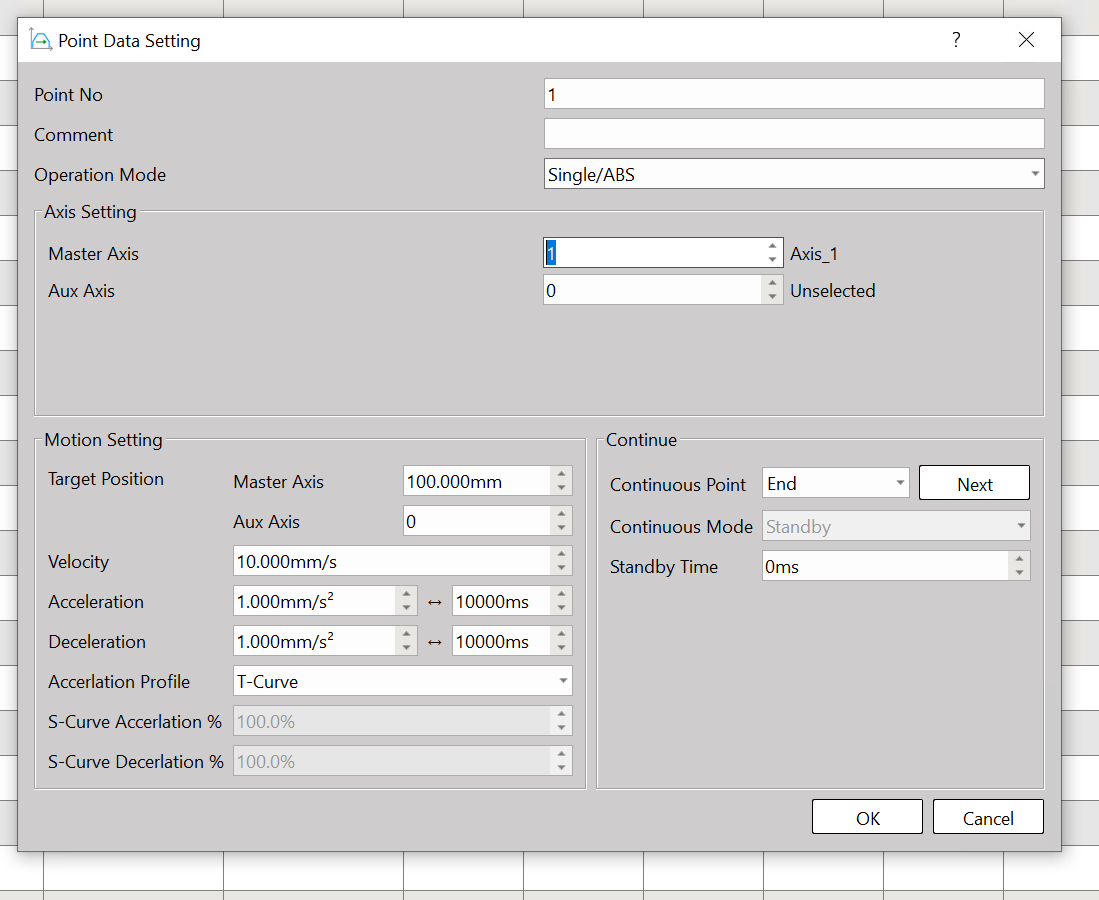Image resolution: width=1099 pixels, height=900 pixels.
Task: Confirm settings with the OK button
Action: pyautogui.click(x=867, y=817)
